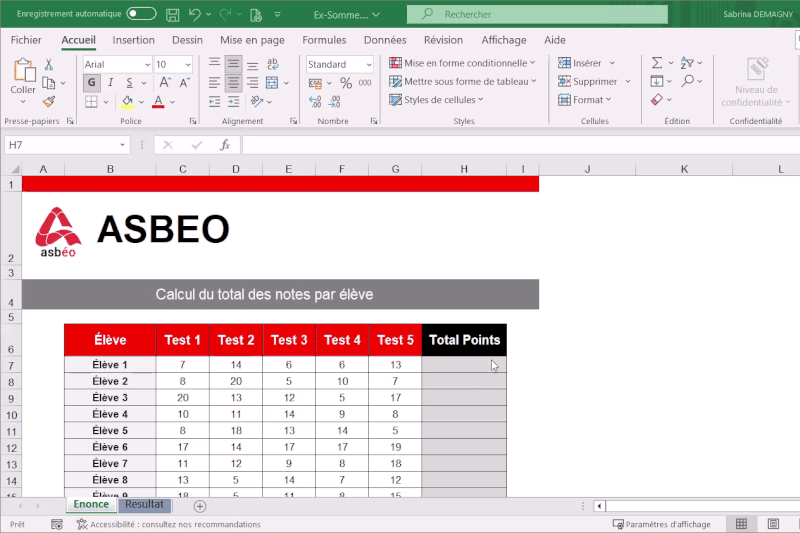The image size is (800, 533).
Task: Click the Insérer cells button
Action: pos(580,63)
